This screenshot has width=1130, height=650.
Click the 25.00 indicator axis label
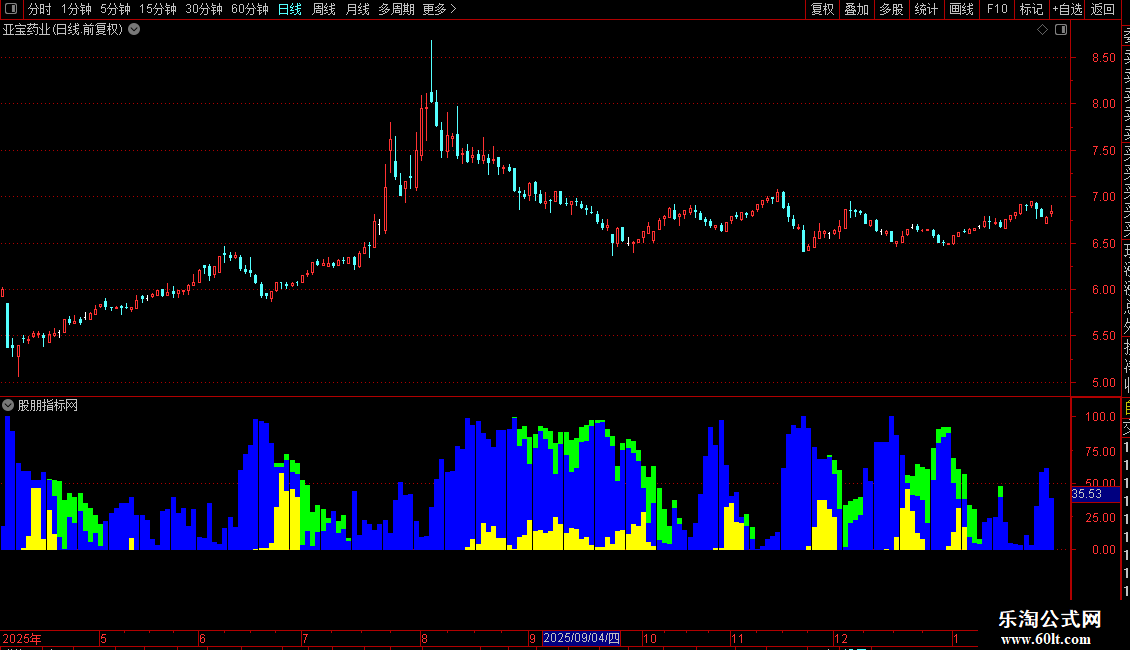pos(1100,517)
